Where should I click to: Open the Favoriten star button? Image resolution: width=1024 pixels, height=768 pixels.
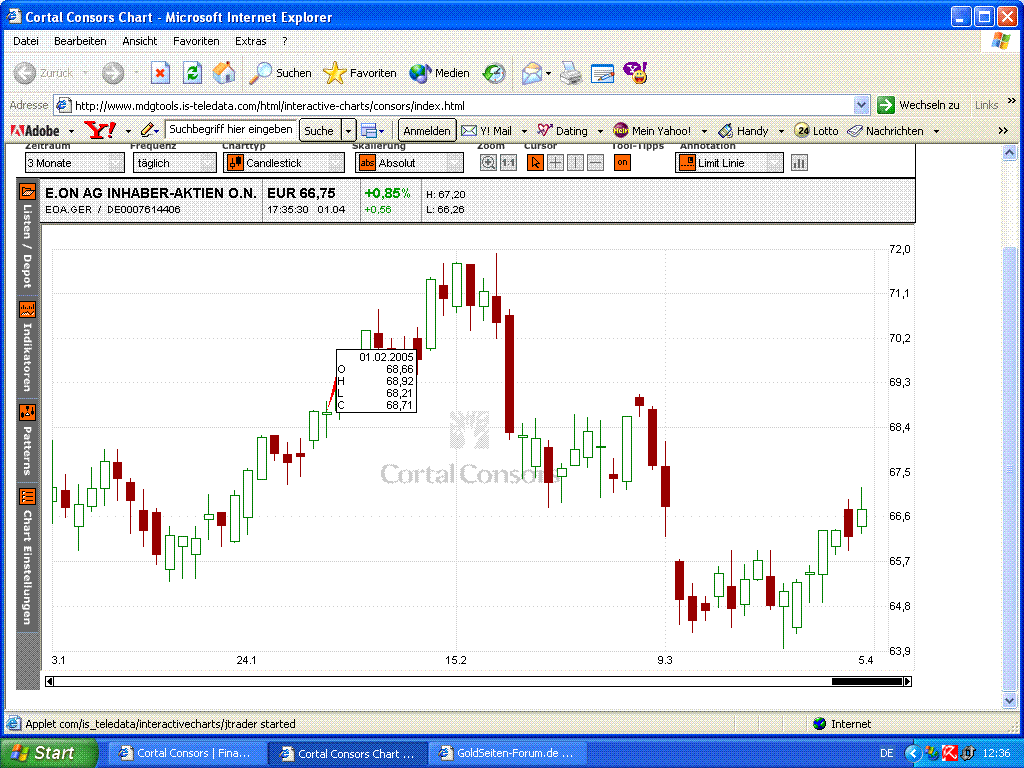tap(360, 73)
